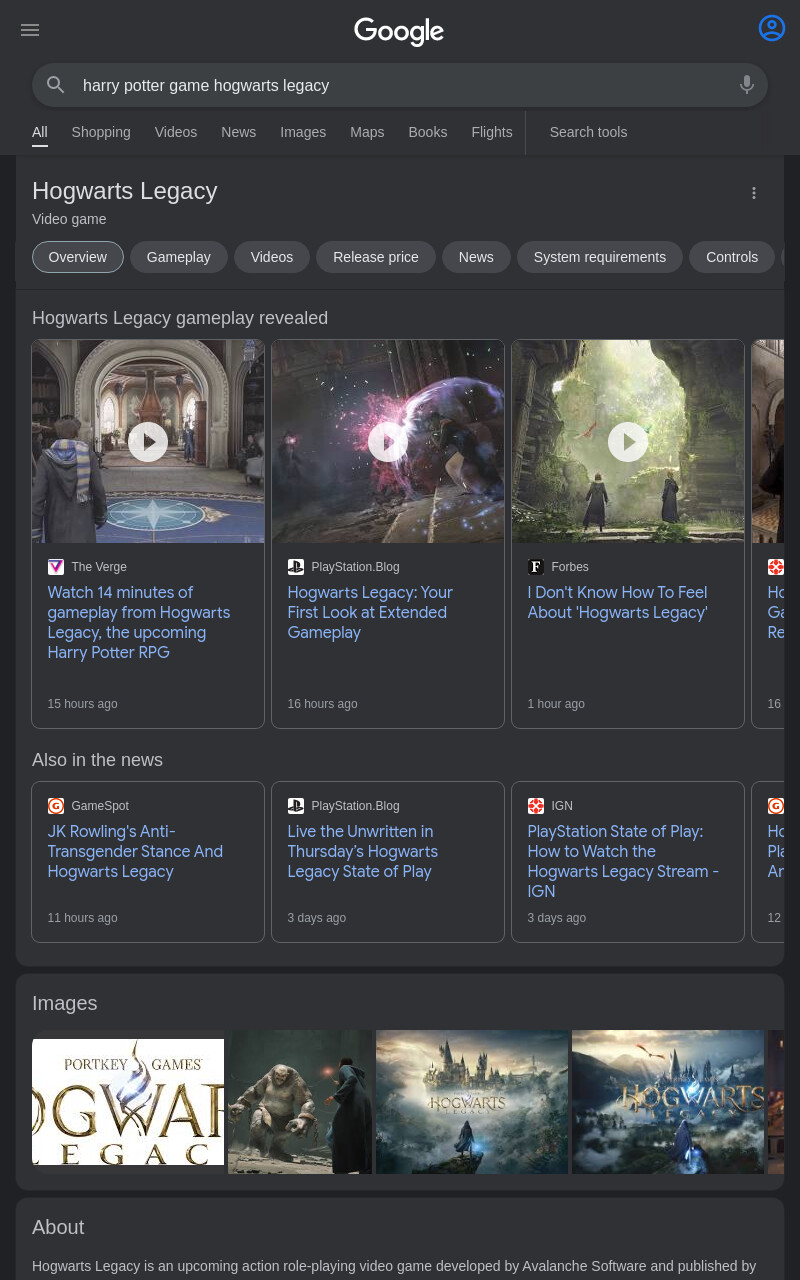The height and width of the screenshot is (1280, 800).
Task: Click the Images section heading
Action: [65, 1003]
